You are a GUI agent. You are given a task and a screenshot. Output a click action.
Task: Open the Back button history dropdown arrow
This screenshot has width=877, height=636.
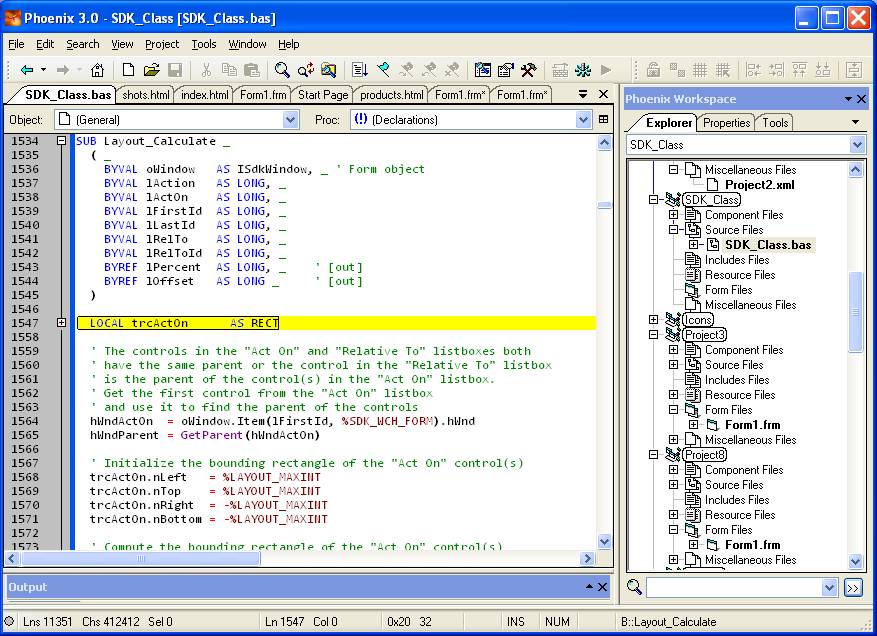[x=43, y=70]
